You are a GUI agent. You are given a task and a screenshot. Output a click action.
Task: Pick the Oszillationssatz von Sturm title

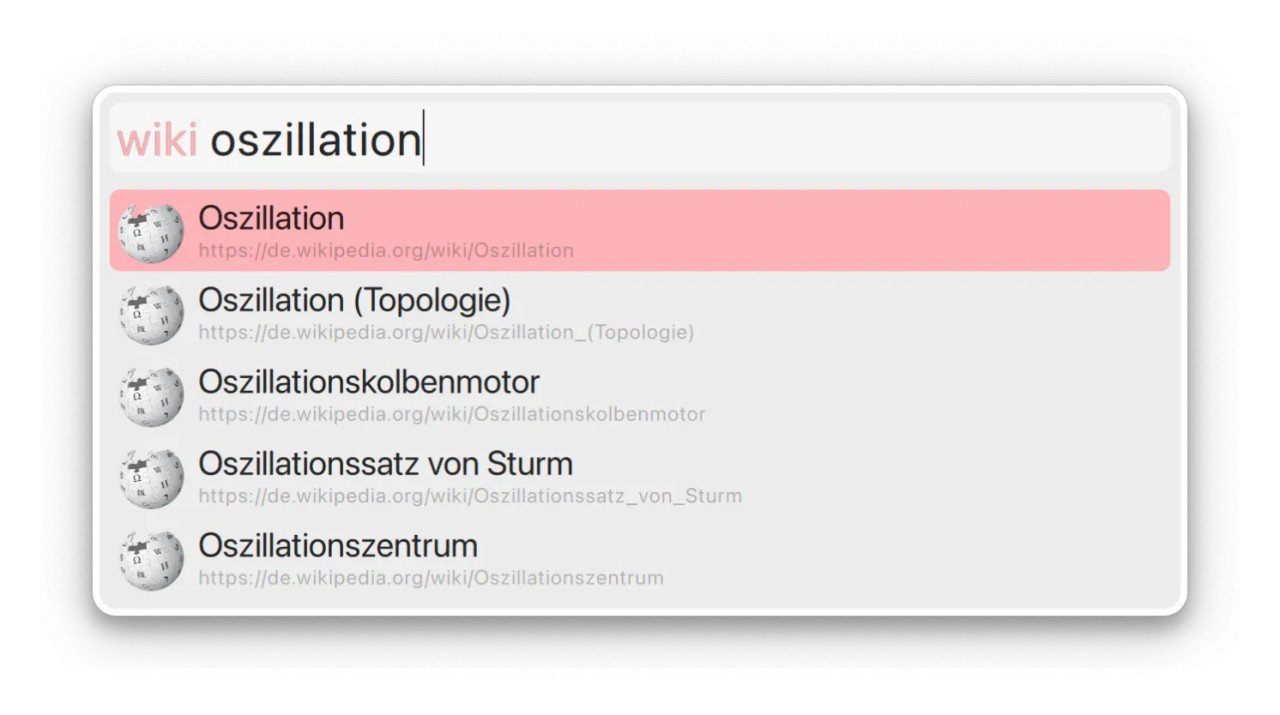click(385, 464)
